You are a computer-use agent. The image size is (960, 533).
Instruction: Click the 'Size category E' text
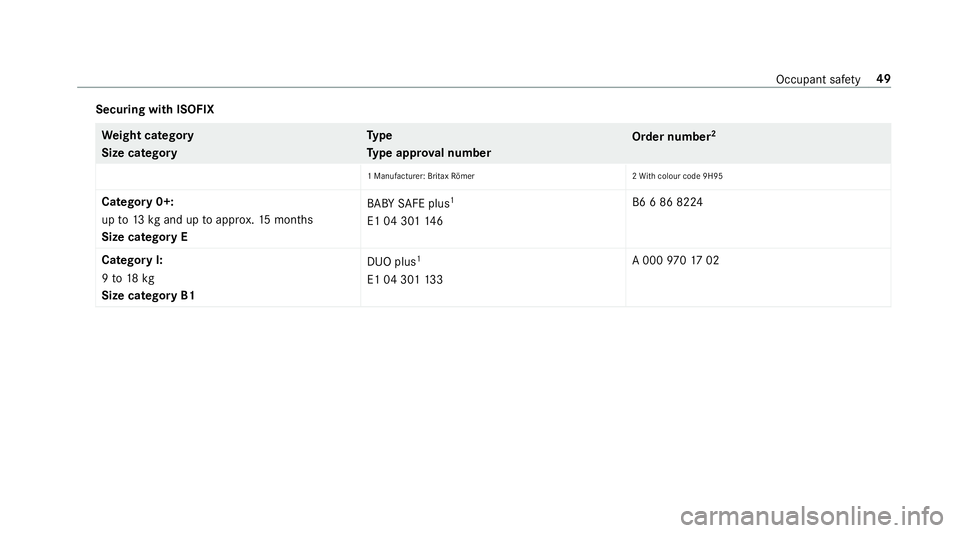144,237
